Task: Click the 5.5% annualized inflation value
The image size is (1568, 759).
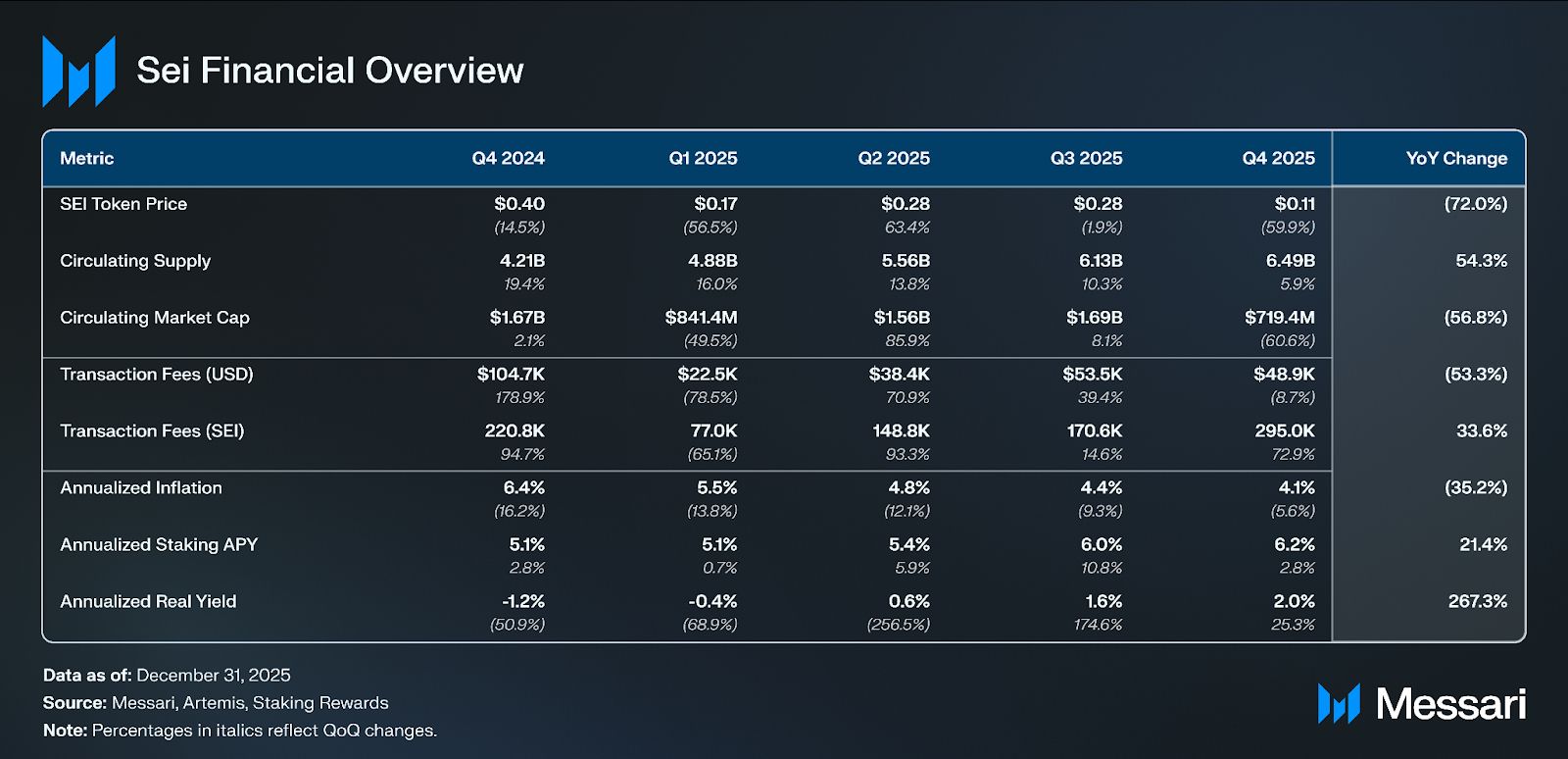Action: click(717, 487)
